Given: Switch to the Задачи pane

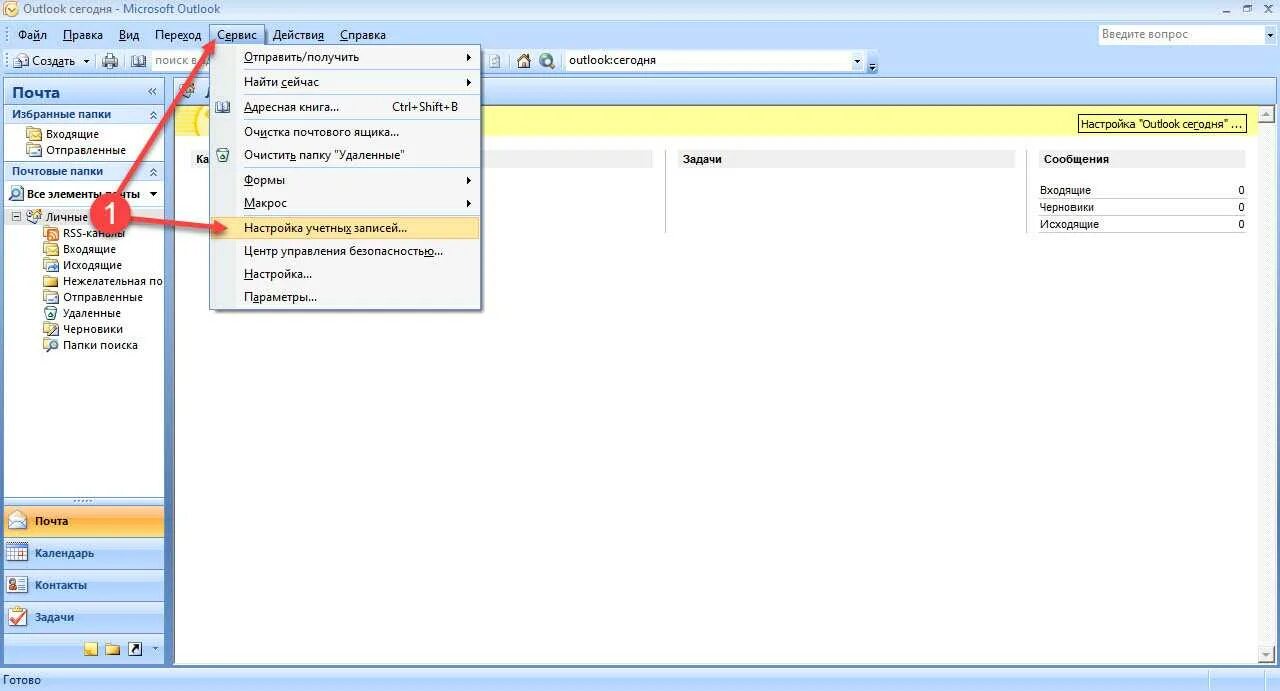Looking at the screenshot, I should click(84, 617).
